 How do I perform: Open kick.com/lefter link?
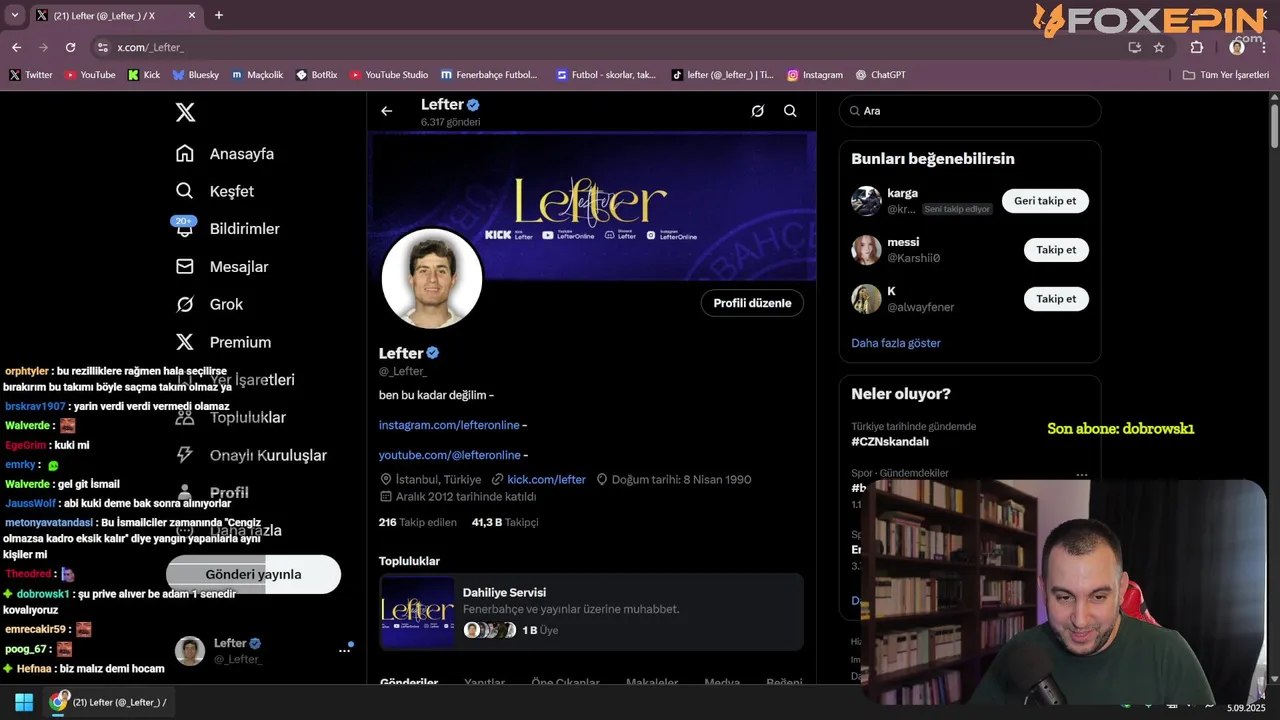[x=546, y=480]
